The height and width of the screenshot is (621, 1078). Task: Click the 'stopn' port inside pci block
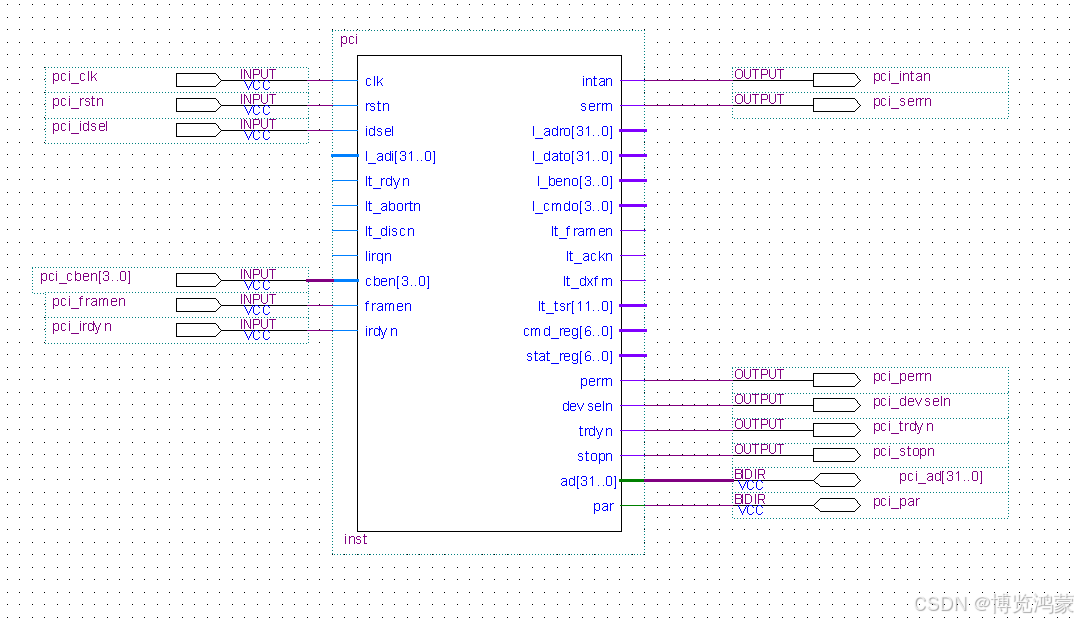[595, 456]
